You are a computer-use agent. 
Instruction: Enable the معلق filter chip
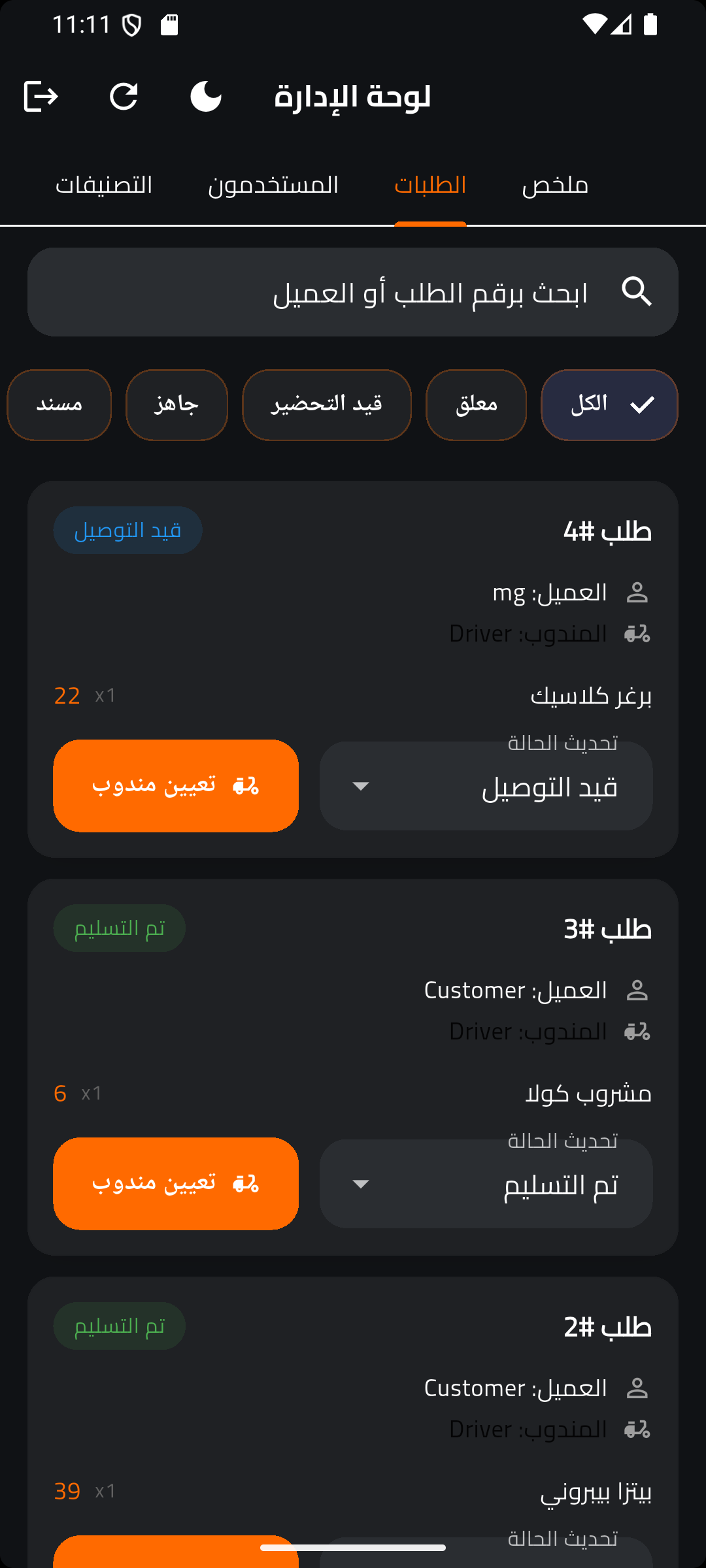pyautogui.click(x=476, y=405)
